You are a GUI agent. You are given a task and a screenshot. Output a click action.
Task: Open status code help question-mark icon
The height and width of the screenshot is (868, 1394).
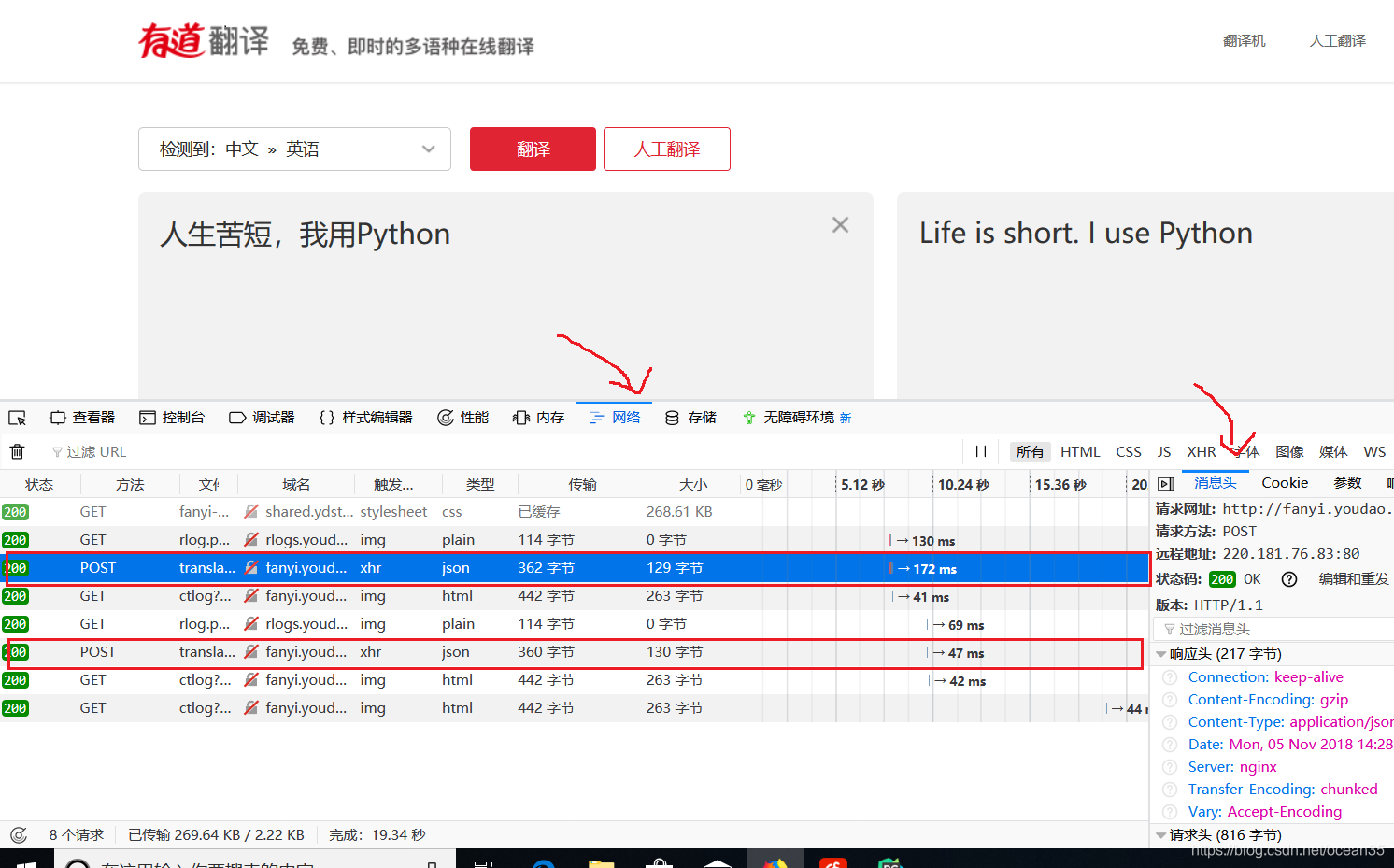(x=1289, y=579)
